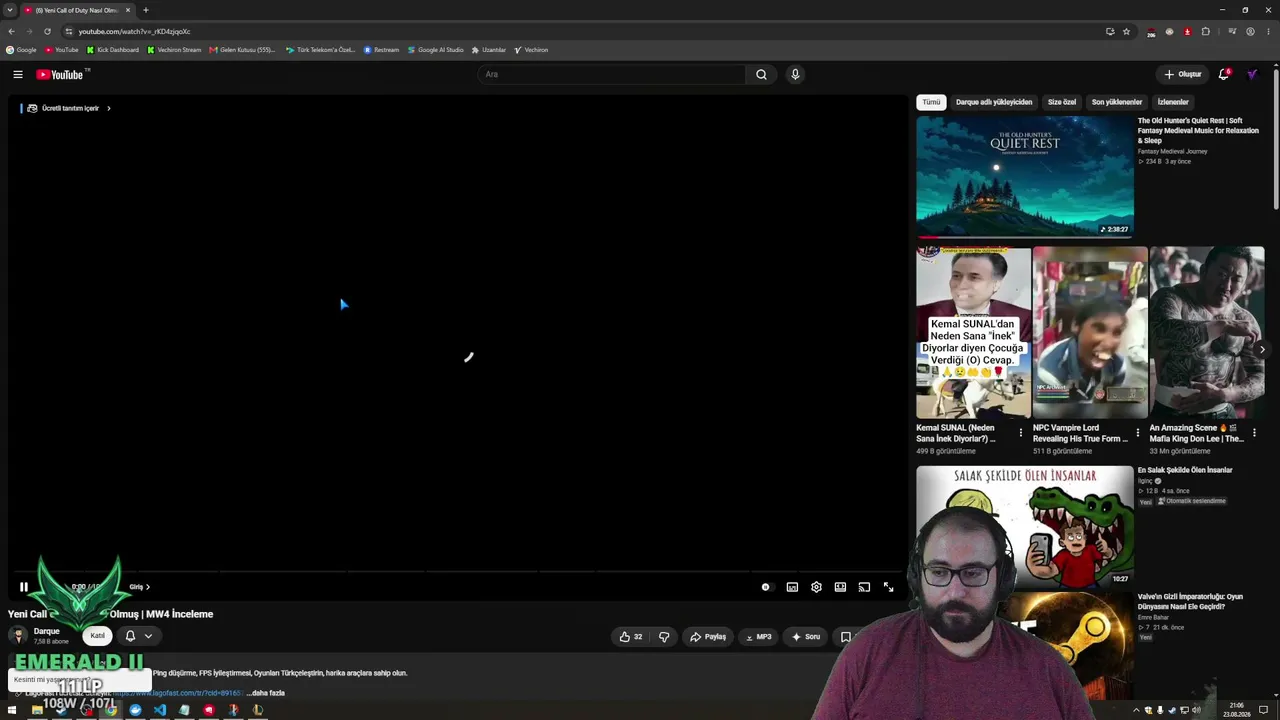Open the player settings gear
This screenshot has height=720, width=1280.
tap(816, 587)
